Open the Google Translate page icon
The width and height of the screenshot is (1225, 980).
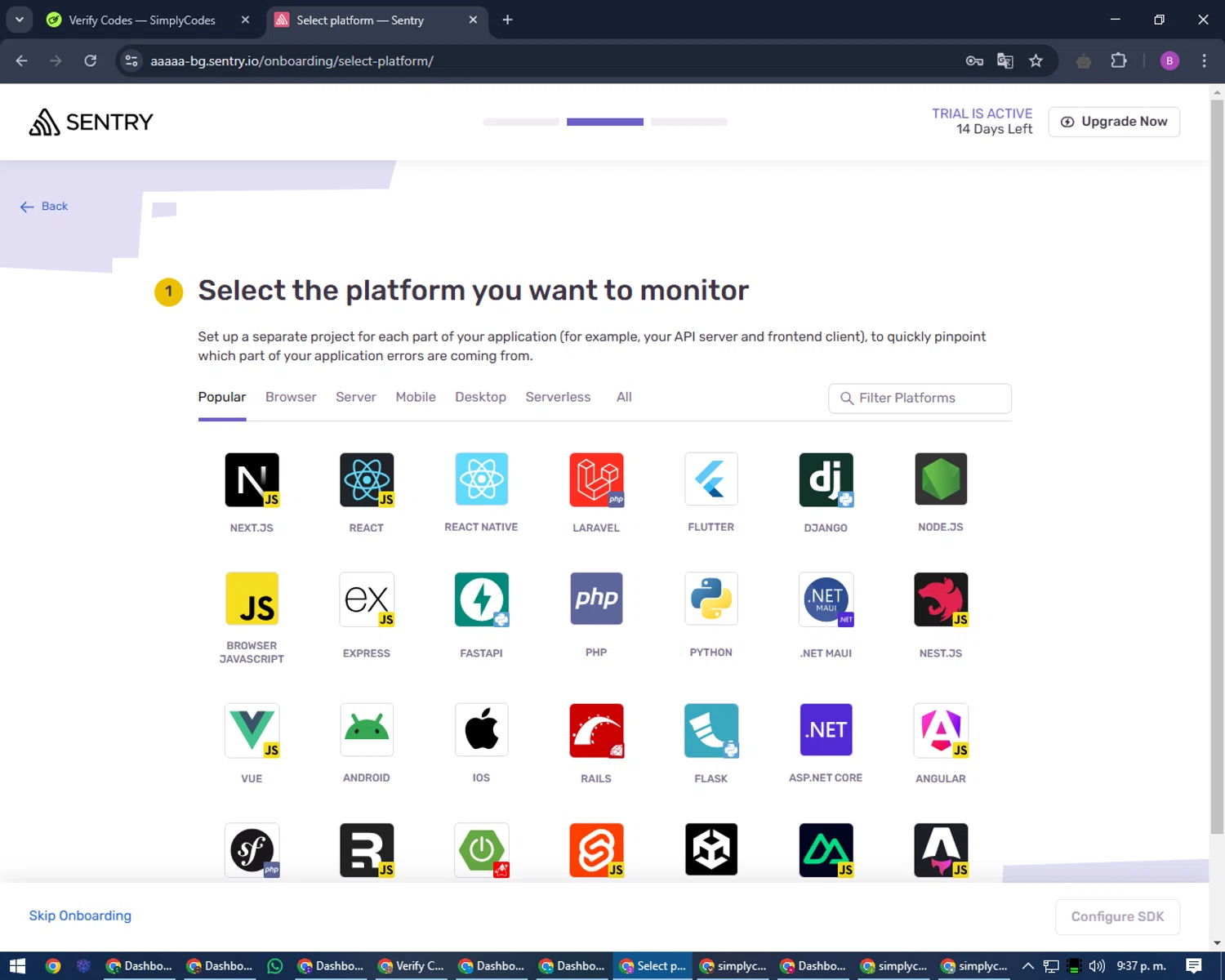point(1005,60)
